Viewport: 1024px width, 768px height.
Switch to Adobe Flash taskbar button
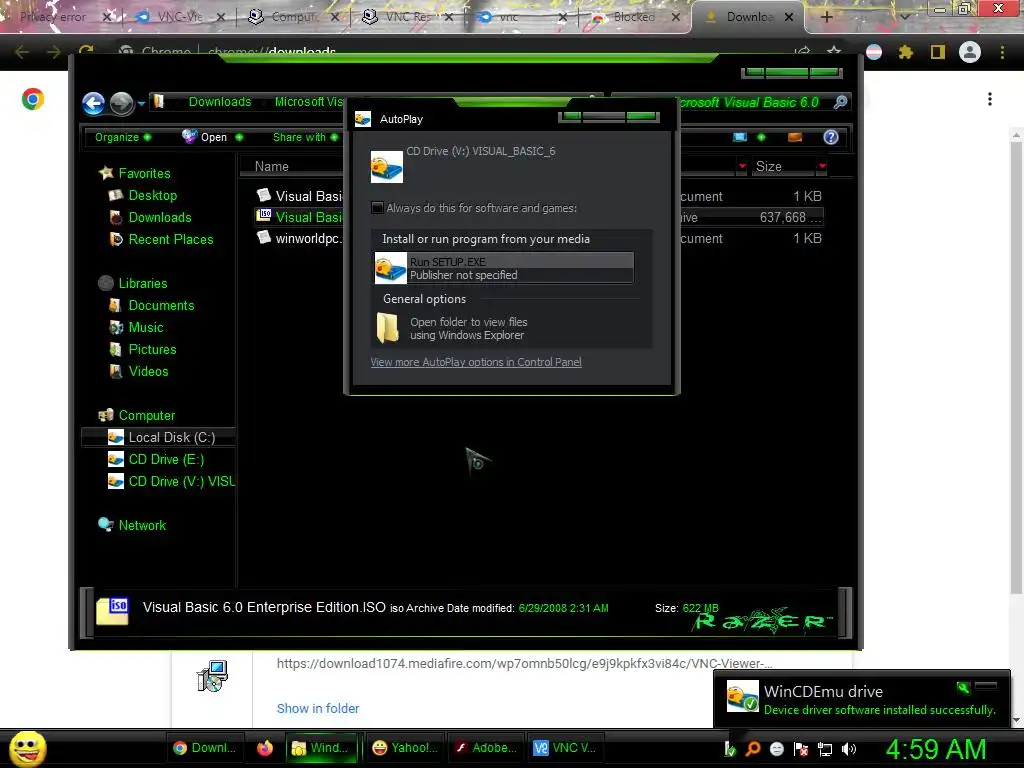click(x=487, y=748)
